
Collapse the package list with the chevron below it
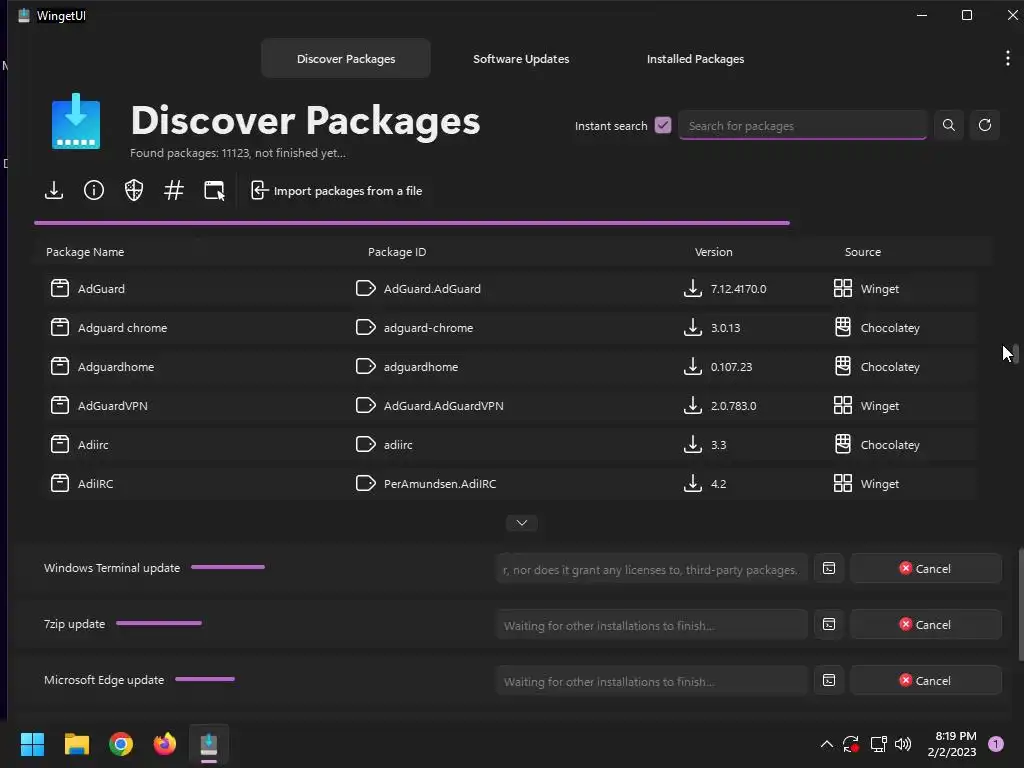[522, 523]
